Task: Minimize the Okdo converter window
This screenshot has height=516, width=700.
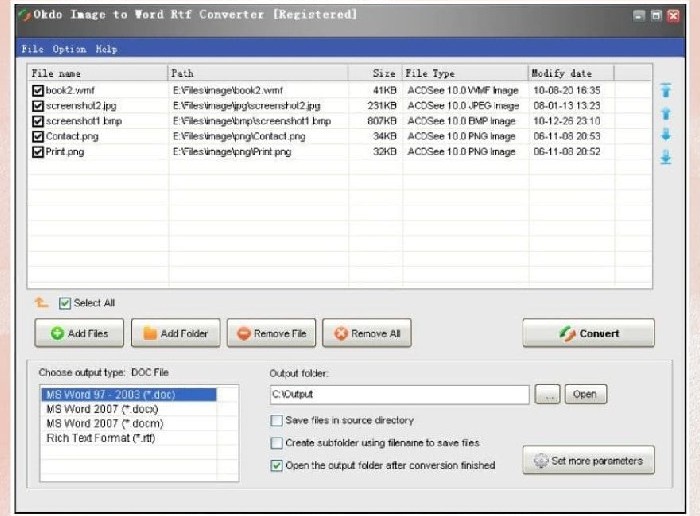Action: coord(639,16)
